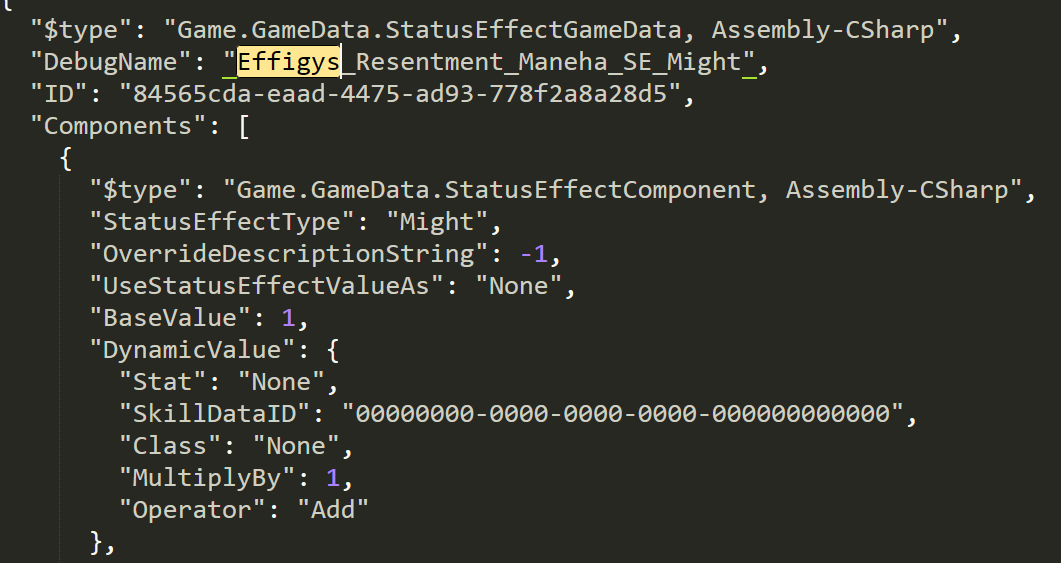Click the closing brace after Operator line
1061x563 pixels.
point(96,543)
